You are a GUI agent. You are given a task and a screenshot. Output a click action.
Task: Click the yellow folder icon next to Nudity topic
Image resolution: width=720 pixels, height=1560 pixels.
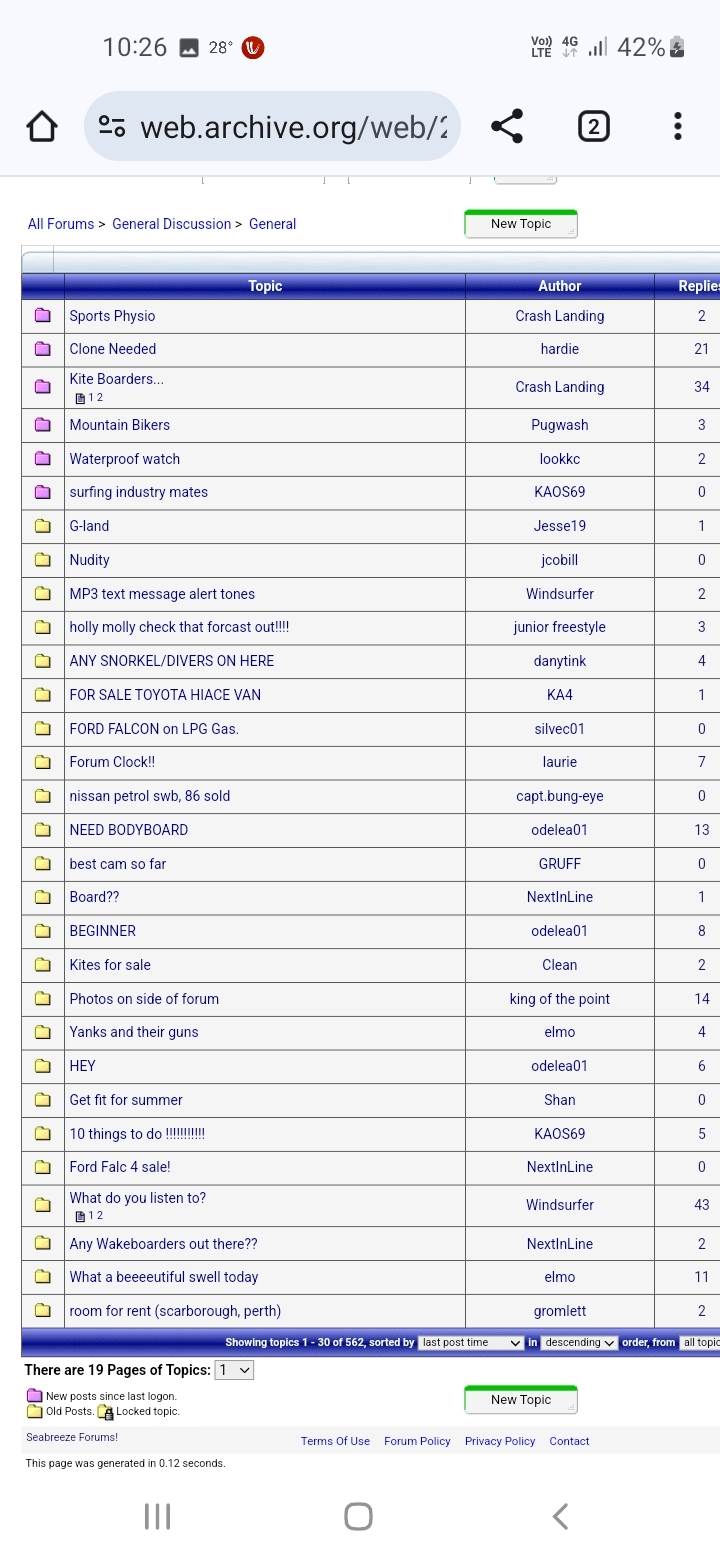42,560
